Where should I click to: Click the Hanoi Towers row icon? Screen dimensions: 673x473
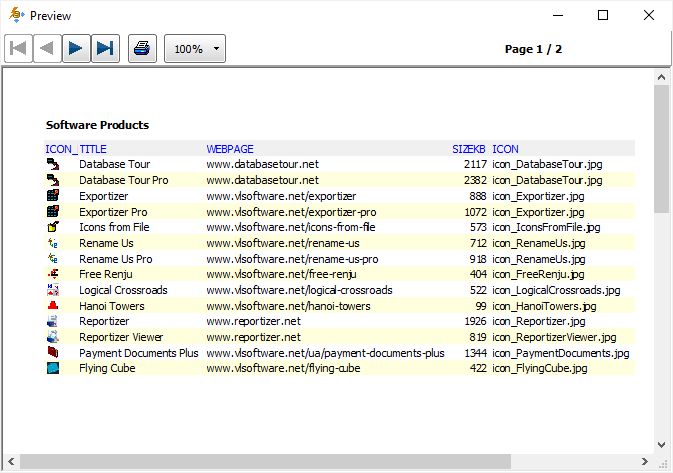coord(53,306)
